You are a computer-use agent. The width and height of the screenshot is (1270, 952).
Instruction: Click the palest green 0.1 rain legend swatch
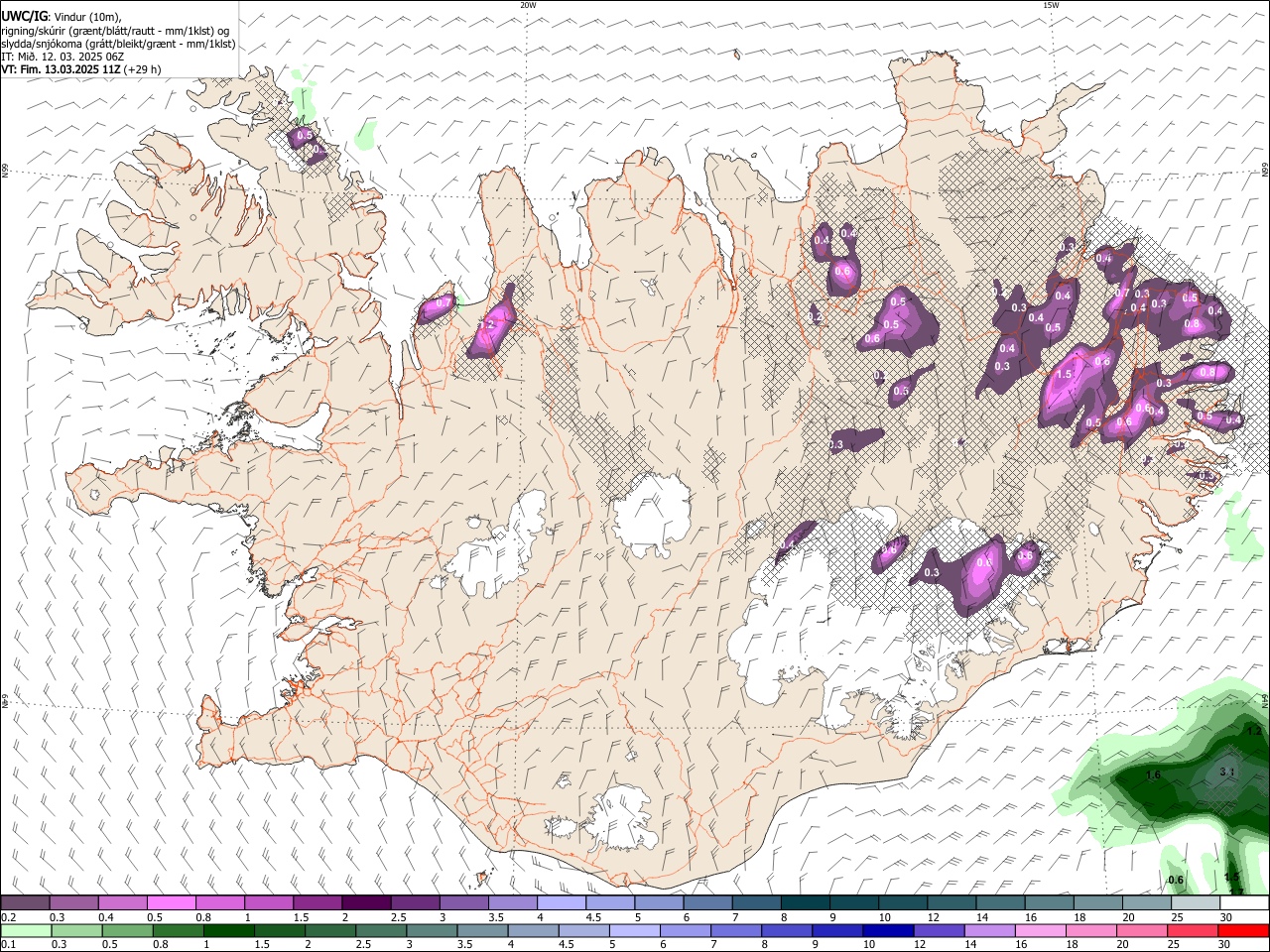click(26, 931)
